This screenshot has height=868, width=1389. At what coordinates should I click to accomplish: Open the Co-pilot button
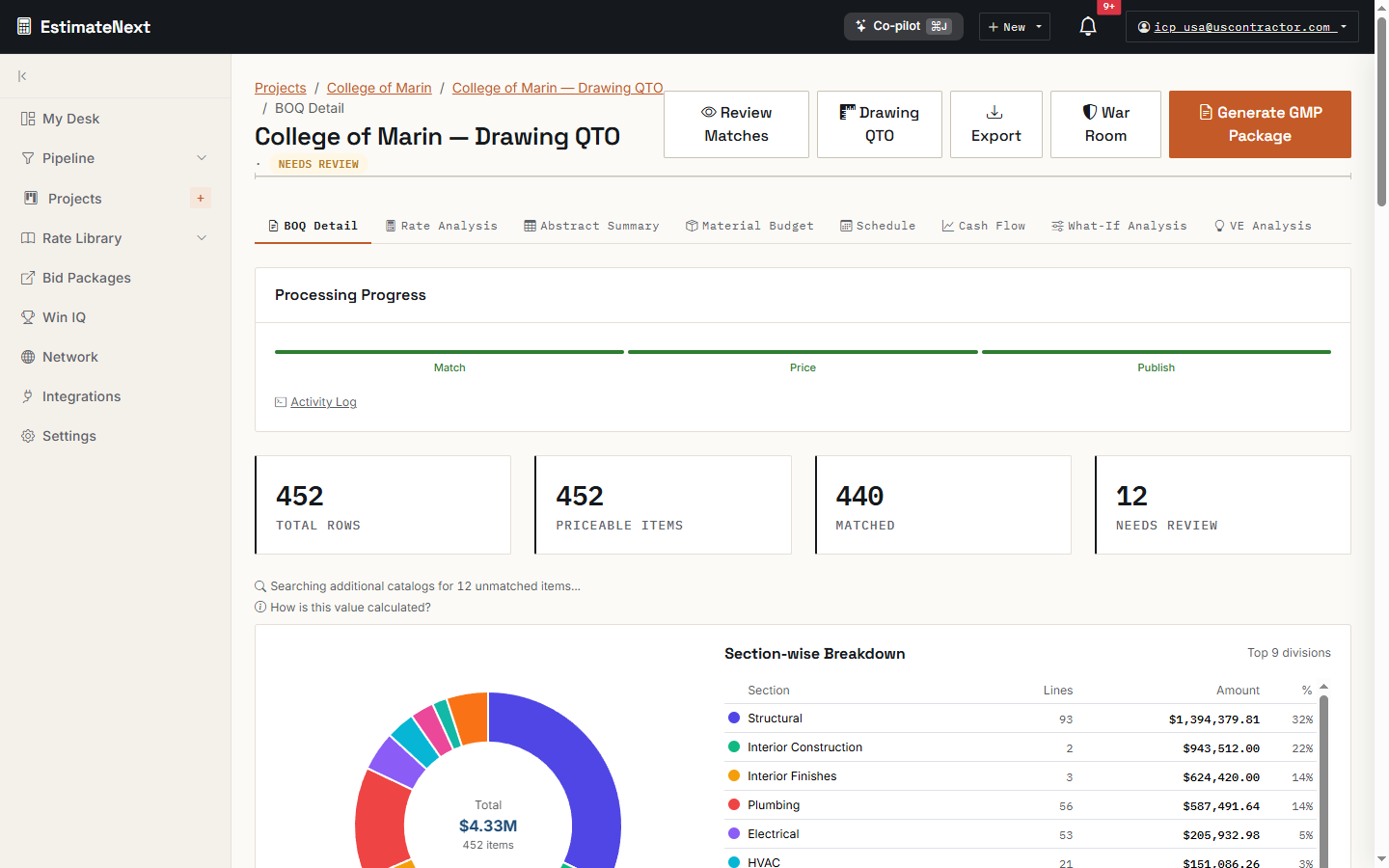[904, 26]
